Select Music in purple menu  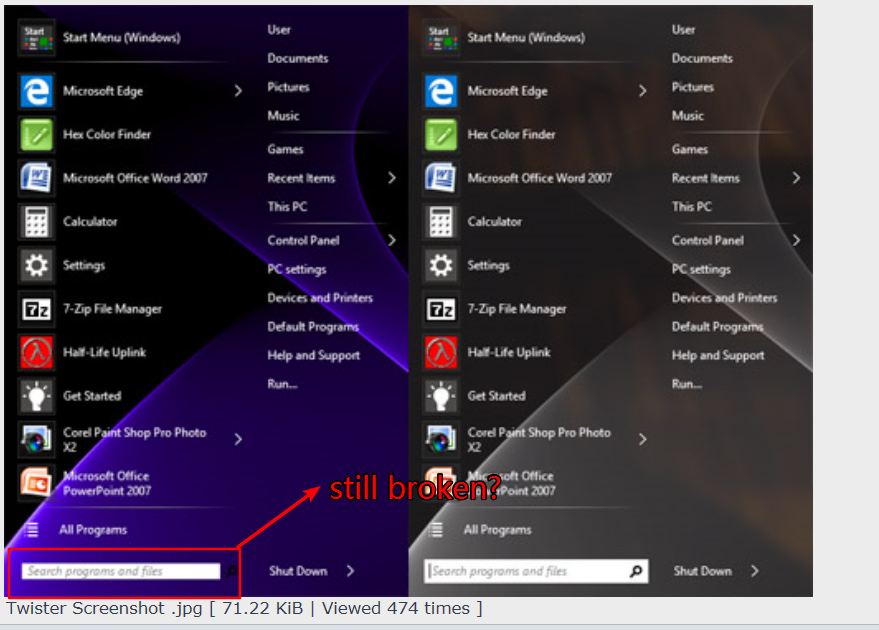[x=283, y=115]
